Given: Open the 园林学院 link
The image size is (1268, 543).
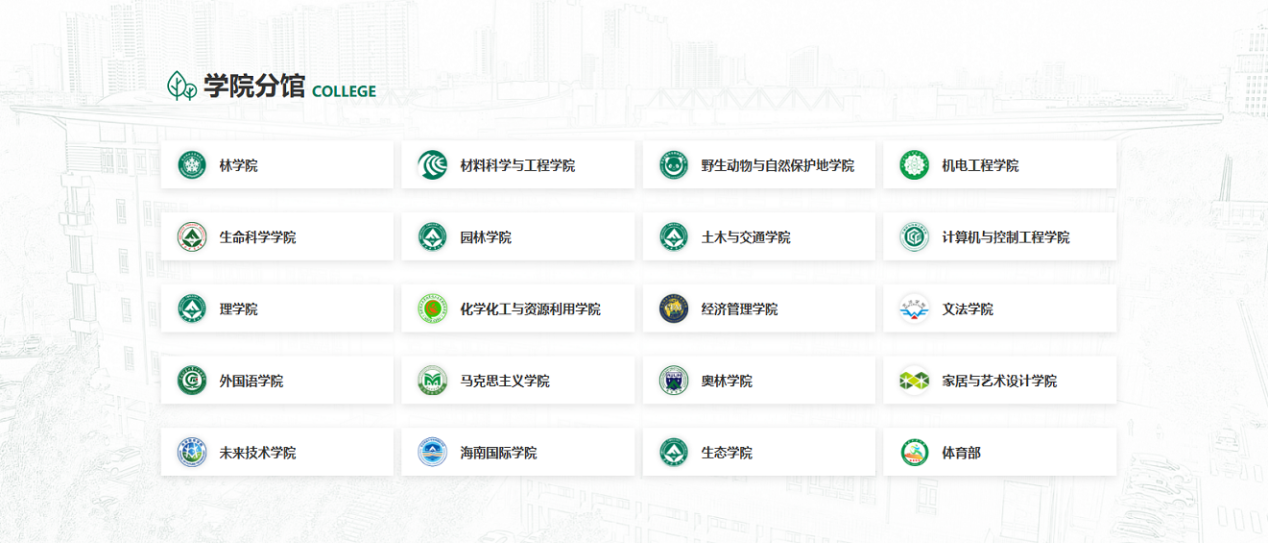Looking at the screenshot, I should [x=485, y=237].
